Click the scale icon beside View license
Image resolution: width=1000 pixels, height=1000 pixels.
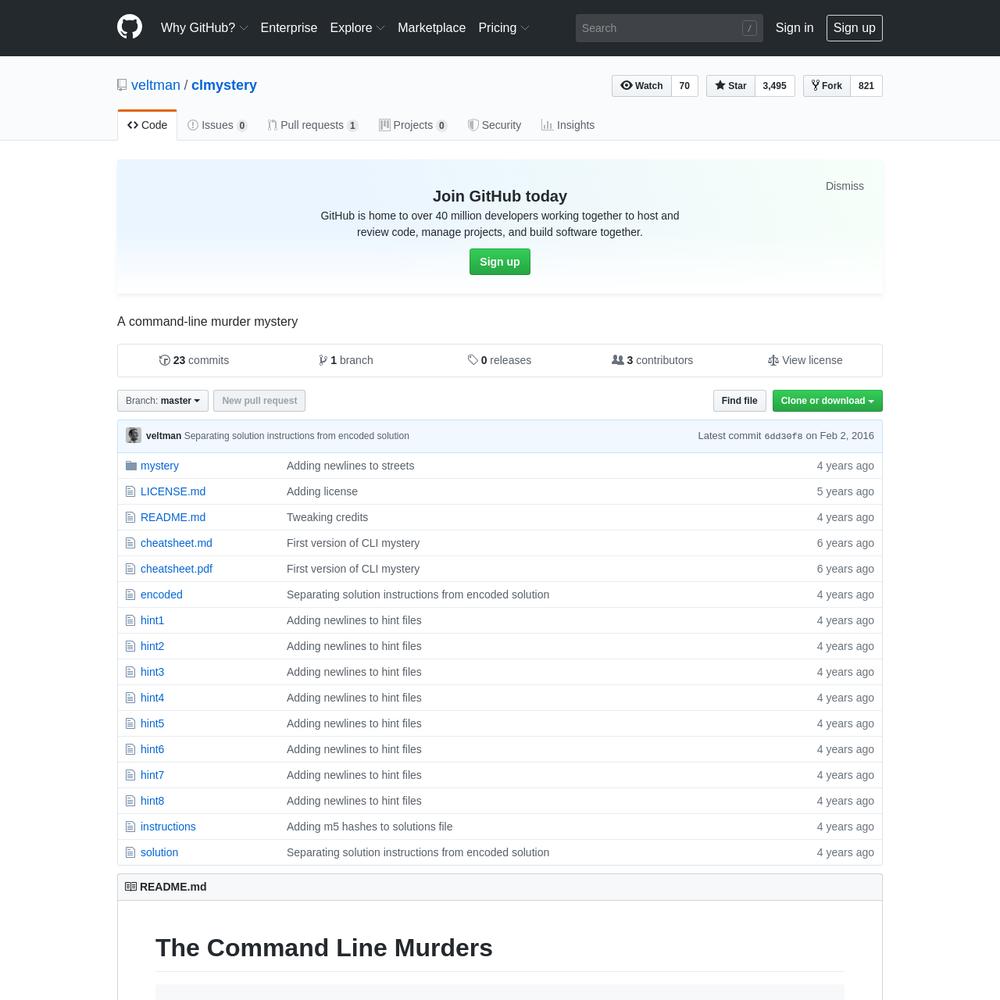click(773, 360)
